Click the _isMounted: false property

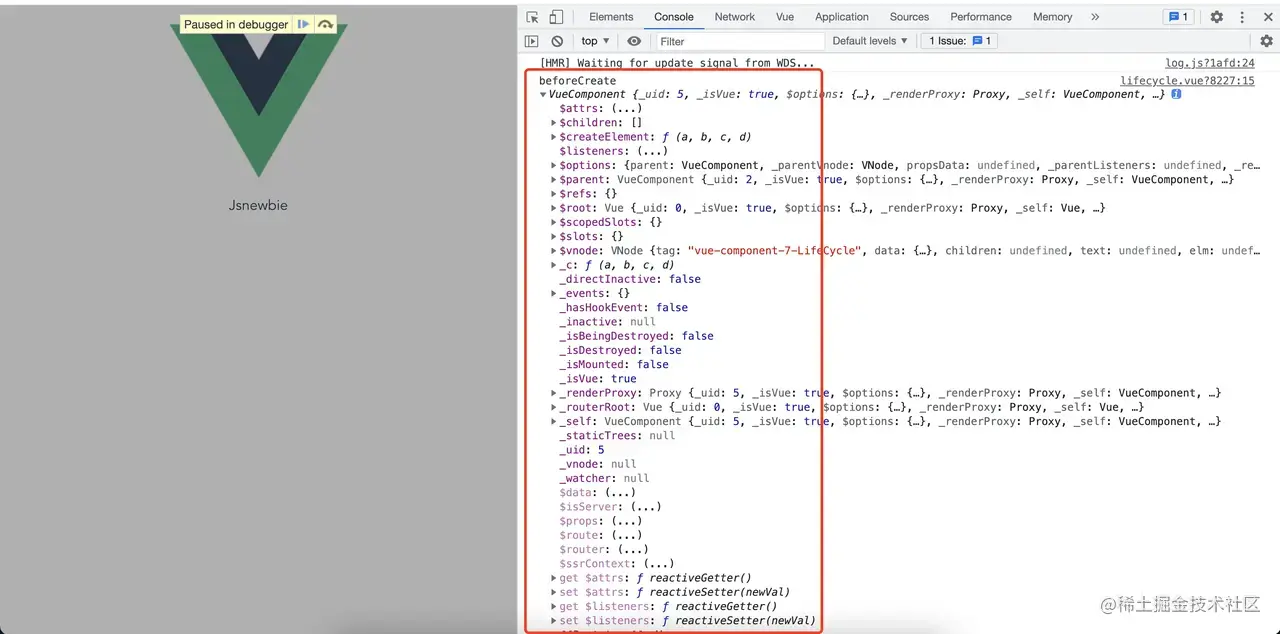[614, 365]
